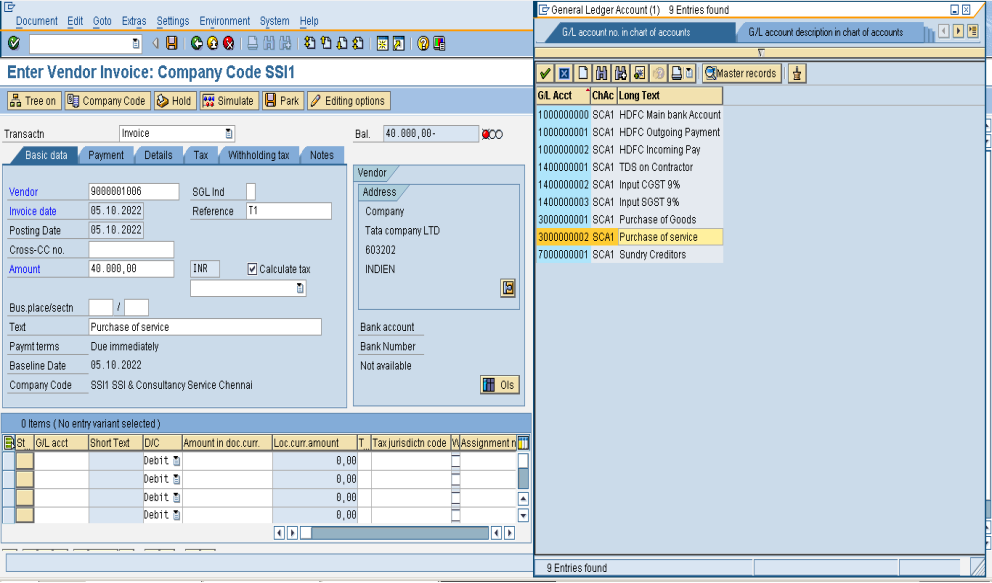This screenshot has width=992, height=583.
Task: Click the Print icon in the G/L popup
Action: pos(676,72)
